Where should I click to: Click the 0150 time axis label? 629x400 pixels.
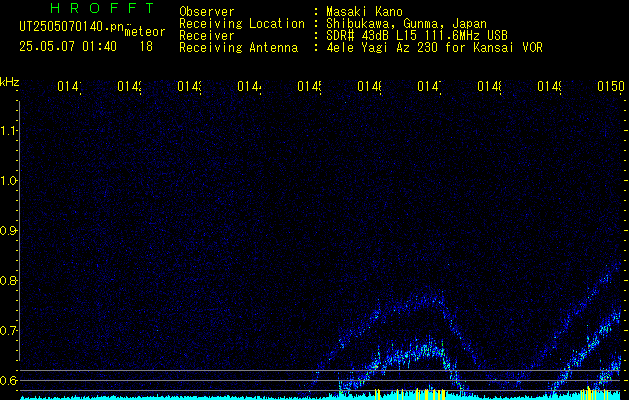coord(611,86)
